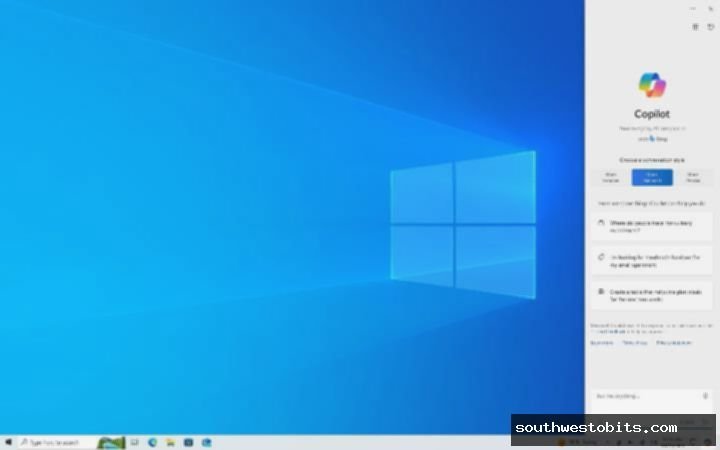Select the More Creative conversation style
Viewport: 720px width, 450px height.
pyautogui.click(x=611, y=178)
